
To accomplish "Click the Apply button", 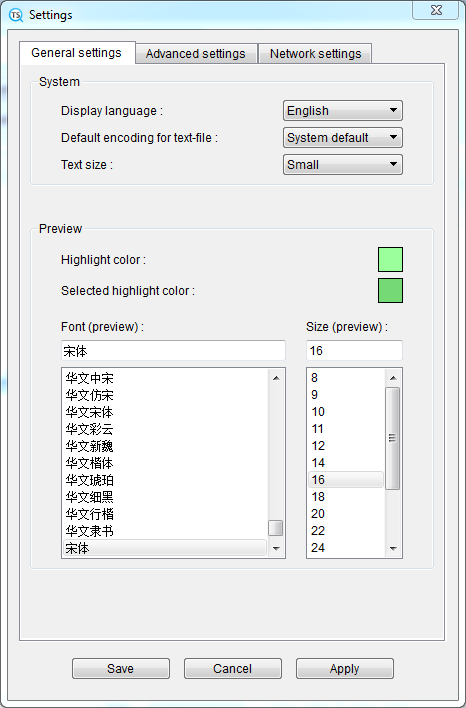I will click(345, 668).
